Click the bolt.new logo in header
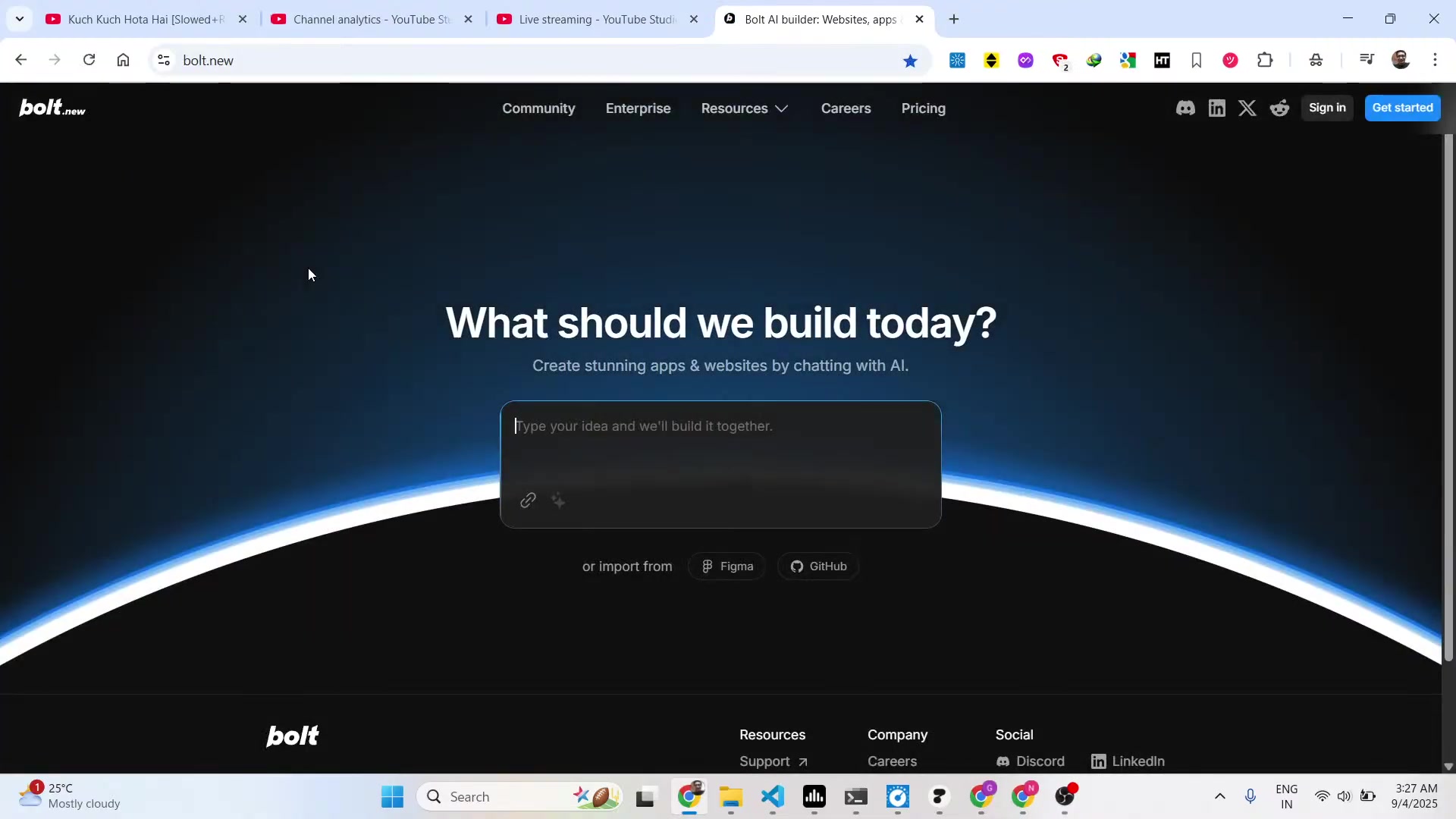1456x819 pixels. (x=52, y=108)
